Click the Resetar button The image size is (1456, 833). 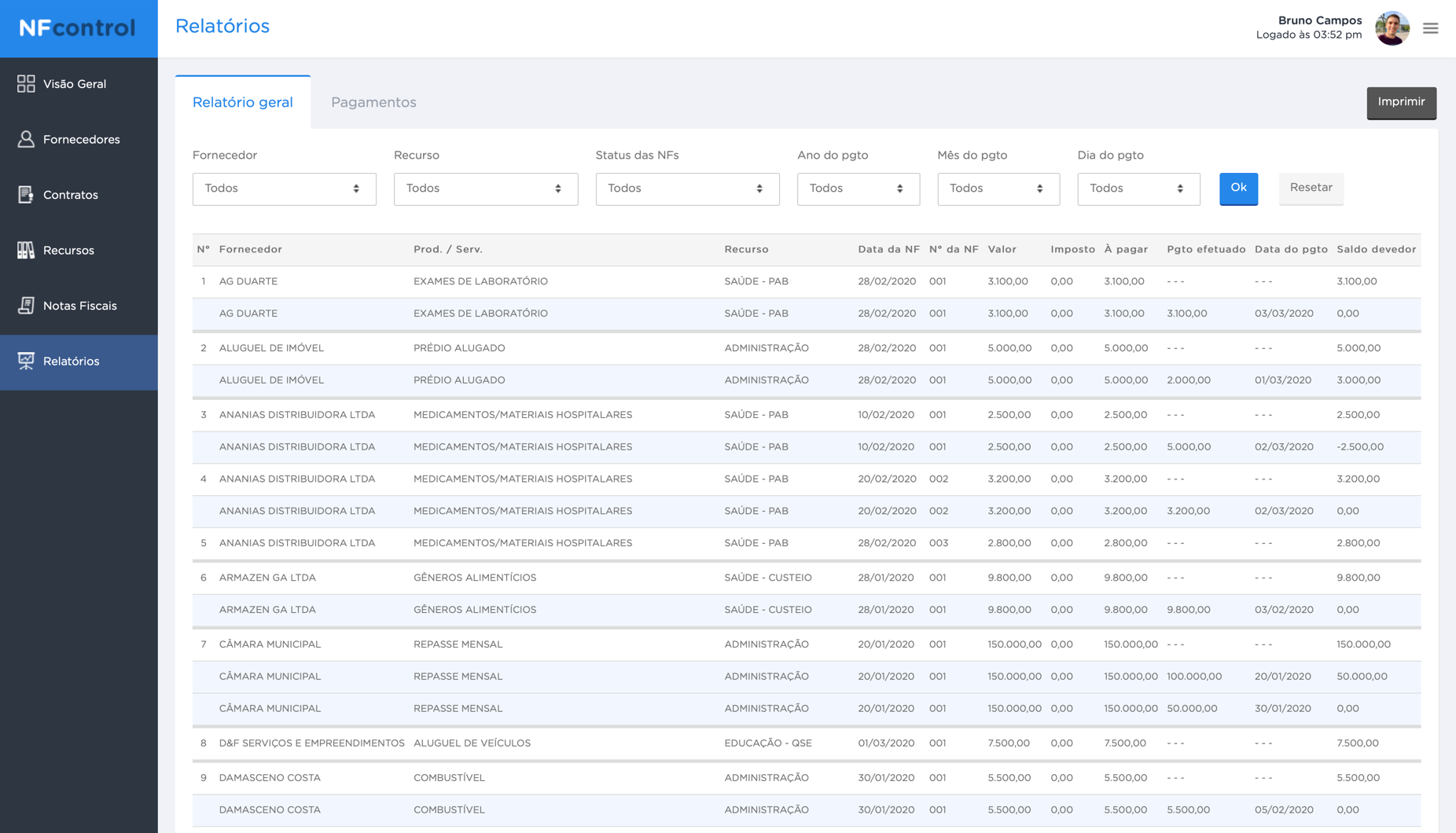click(x=1311, y=188)
